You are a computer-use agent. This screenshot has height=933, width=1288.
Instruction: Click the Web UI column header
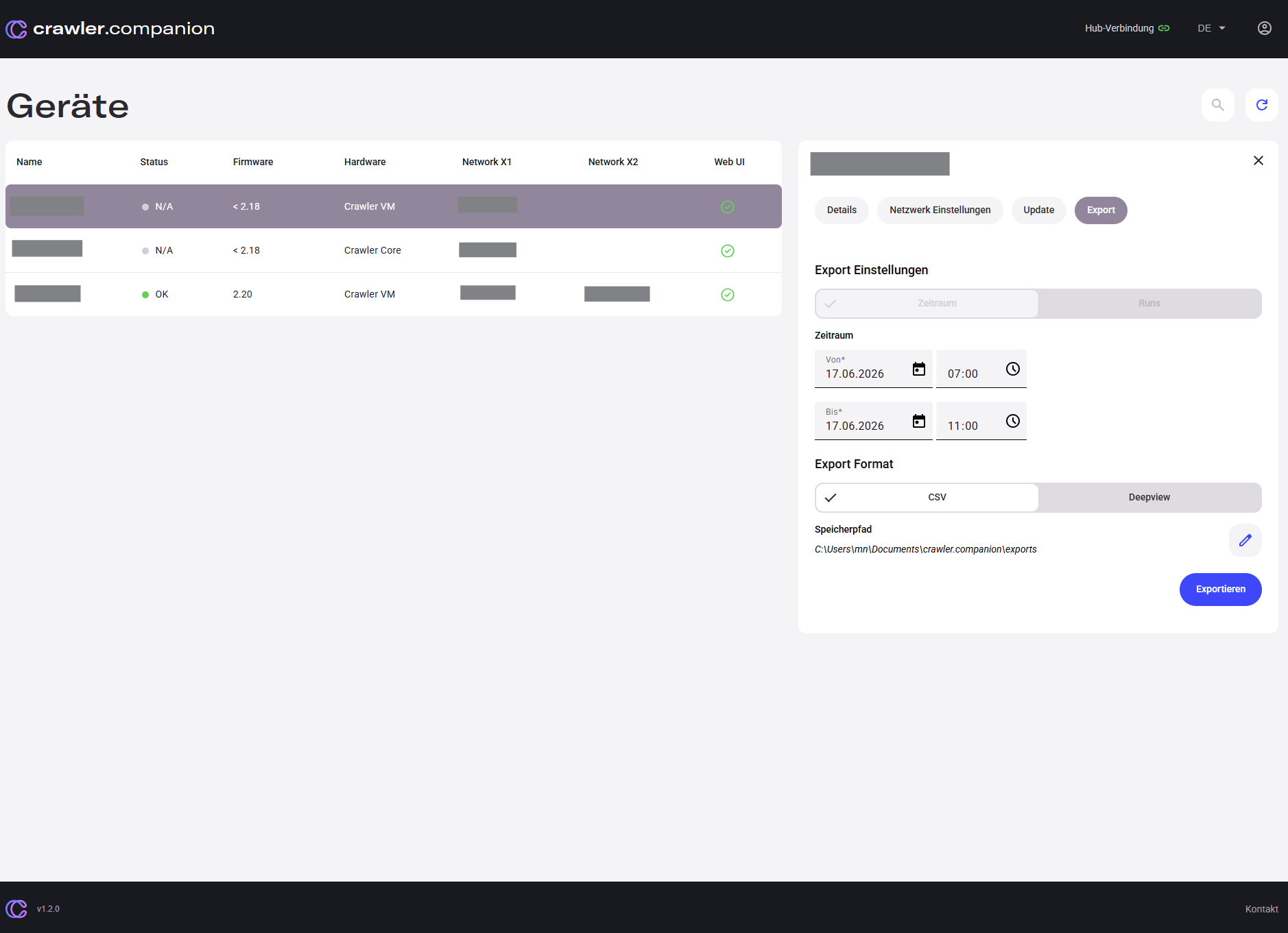[729, 162]
